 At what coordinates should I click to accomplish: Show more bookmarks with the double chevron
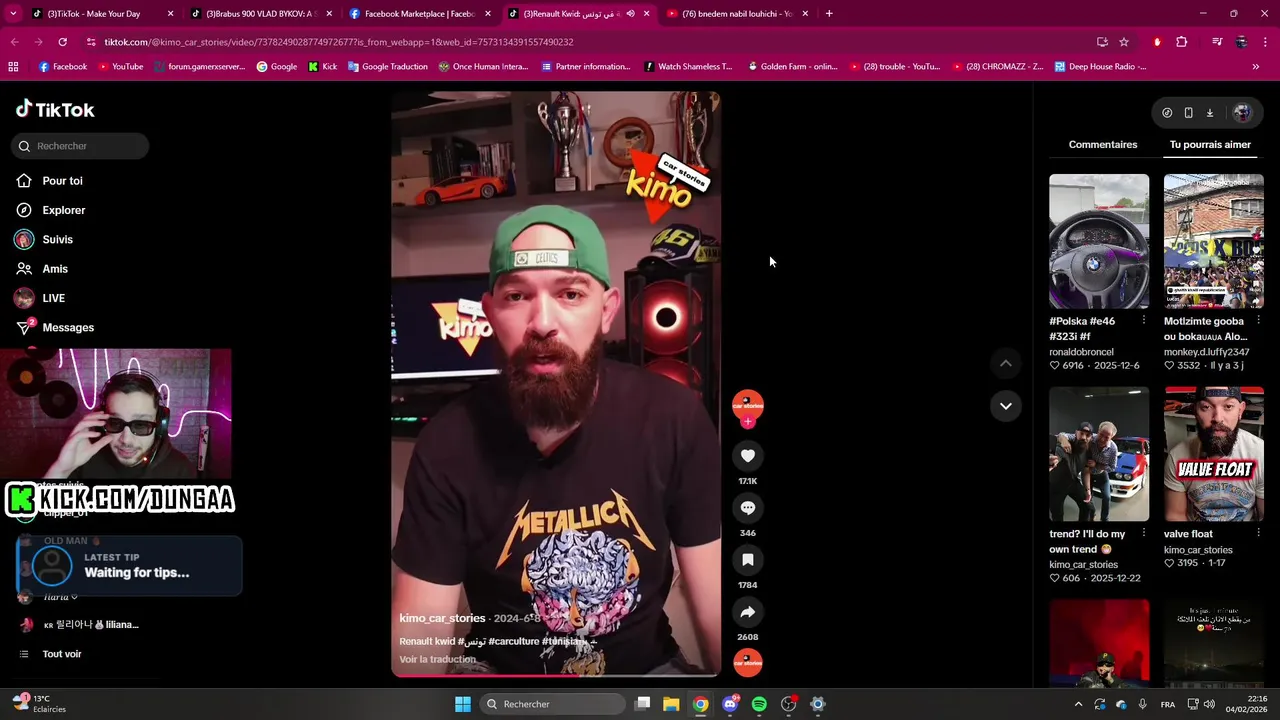click(x=1256, y=67)
